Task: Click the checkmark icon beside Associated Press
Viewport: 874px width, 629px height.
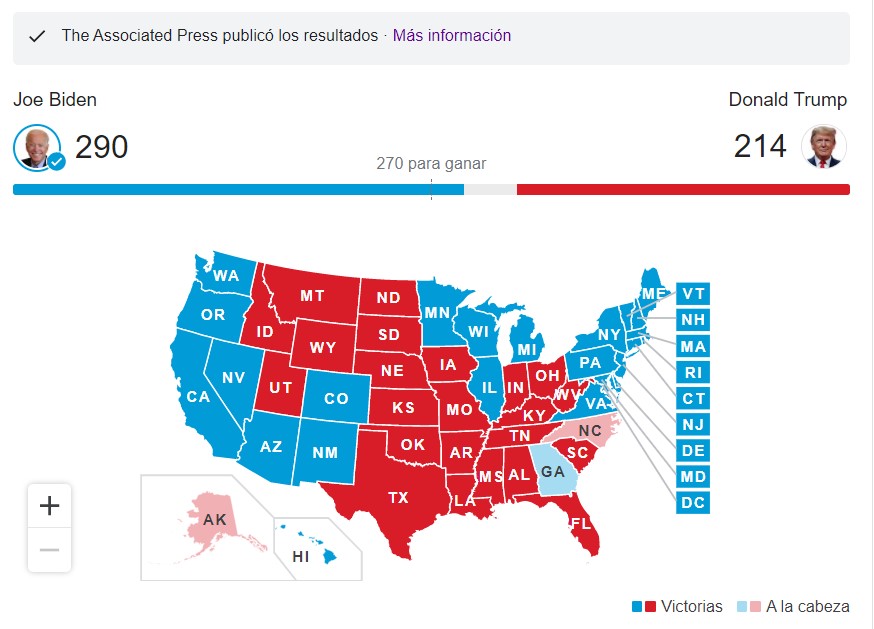Action: 37,37
